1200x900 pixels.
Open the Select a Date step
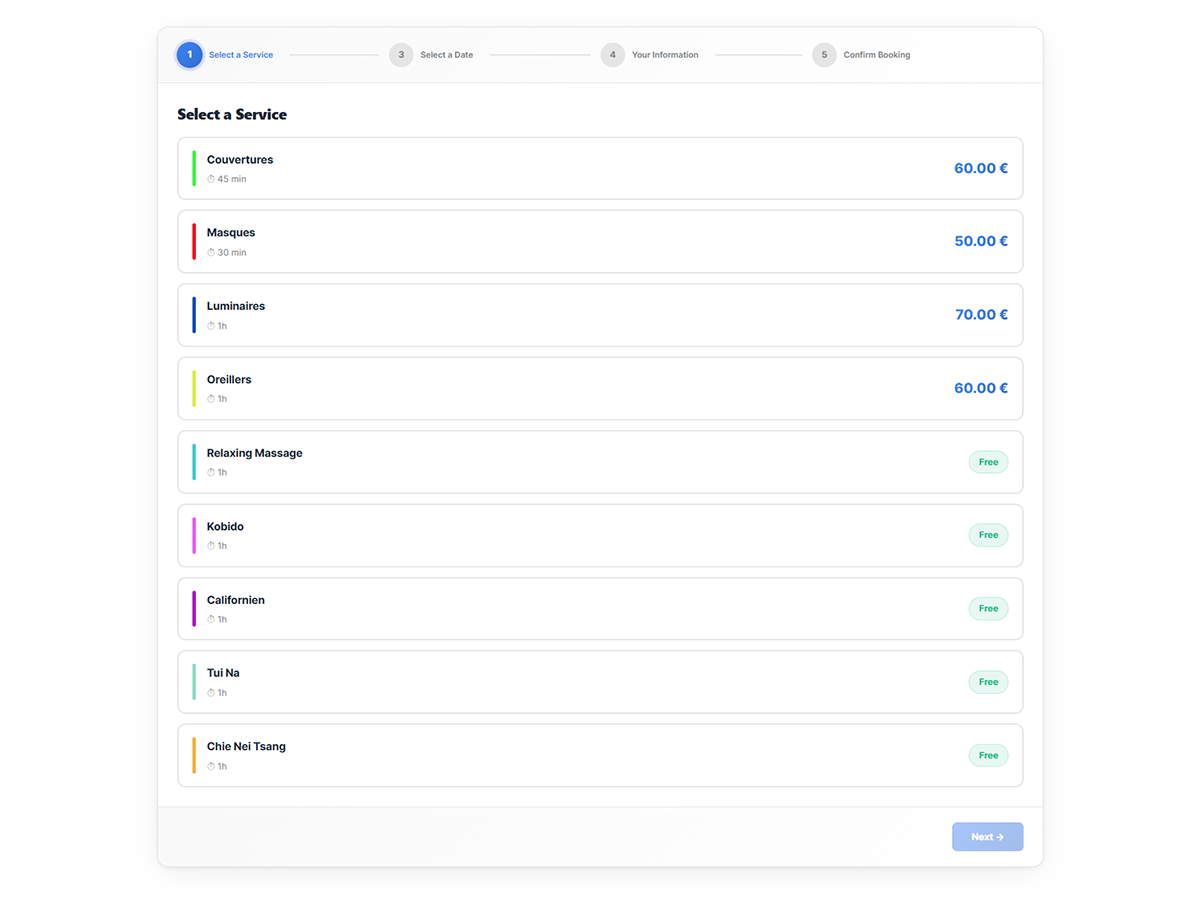click(446, 55)
